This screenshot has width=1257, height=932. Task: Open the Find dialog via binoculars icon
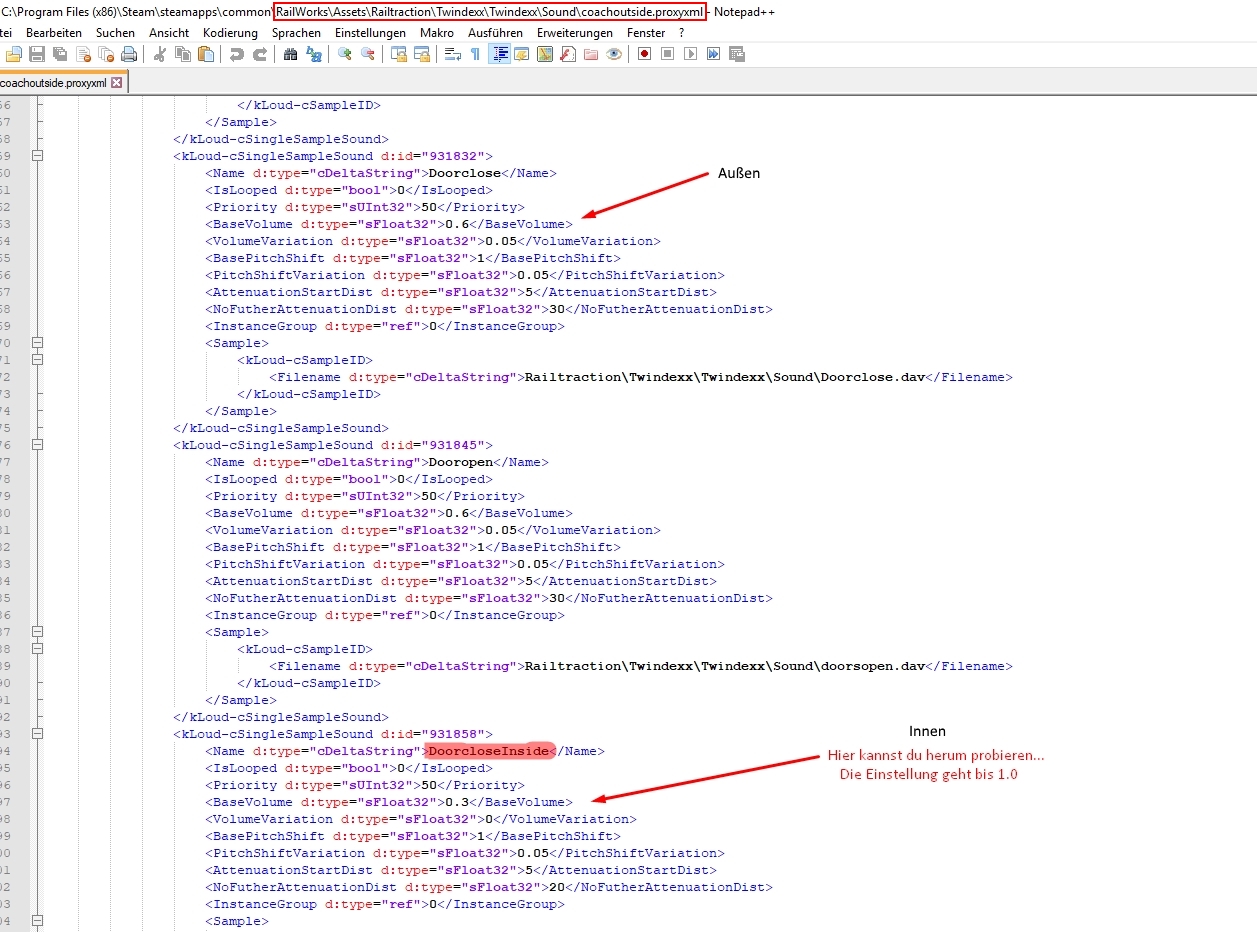[290, 54]
